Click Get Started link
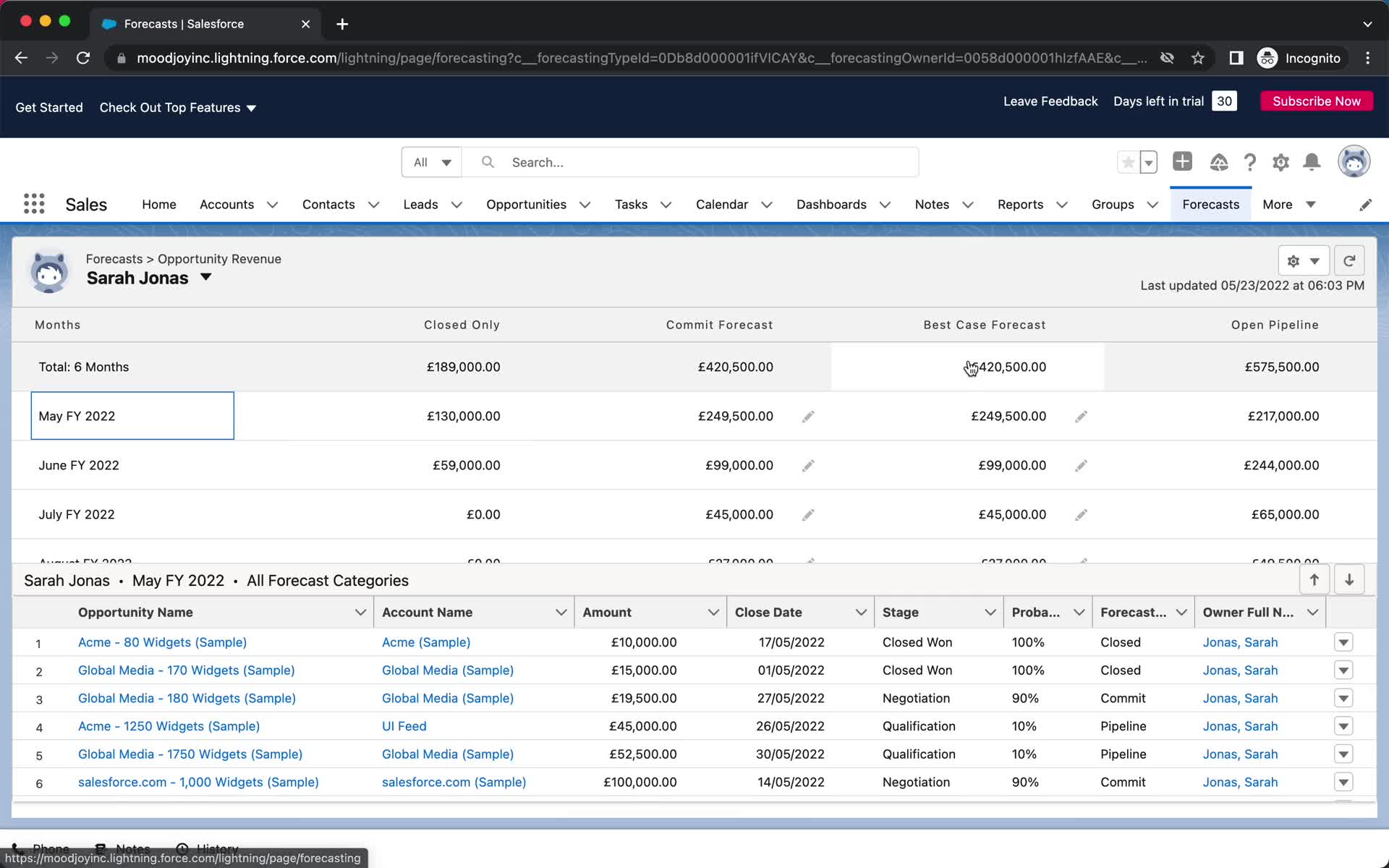1389x868 pixels. click(x=49, y=107)
